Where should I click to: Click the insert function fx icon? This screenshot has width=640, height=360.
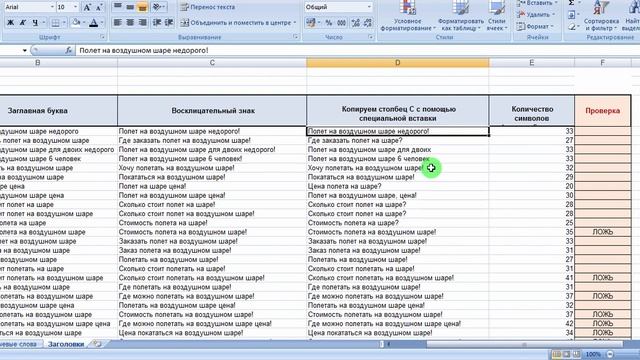coord(68,50)
